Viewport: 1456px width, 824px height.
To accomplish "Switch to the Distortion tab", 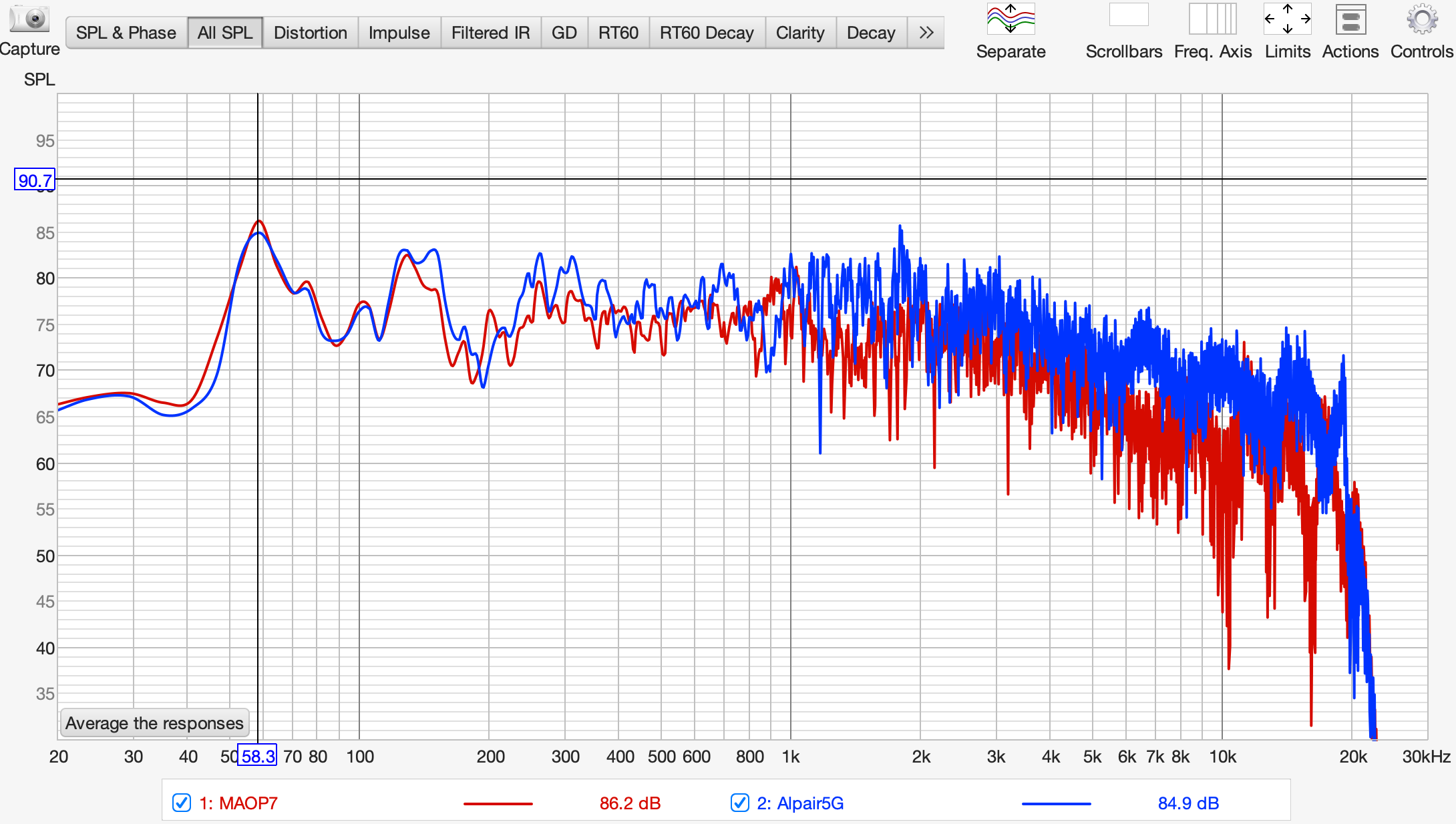I will (x=310, y=33).
